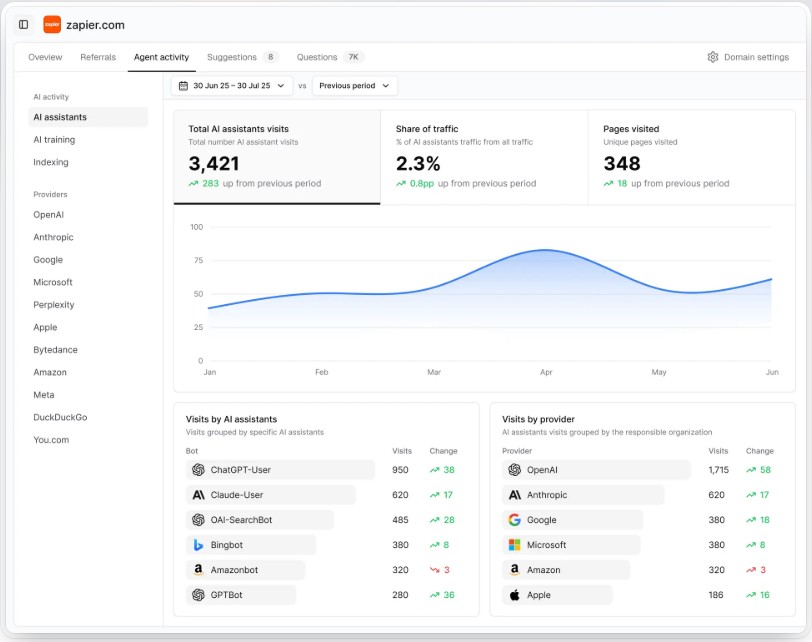Switch to the Overview tab
The width and height of the screenshot is (812, 642).
click(x=45, y=57)
